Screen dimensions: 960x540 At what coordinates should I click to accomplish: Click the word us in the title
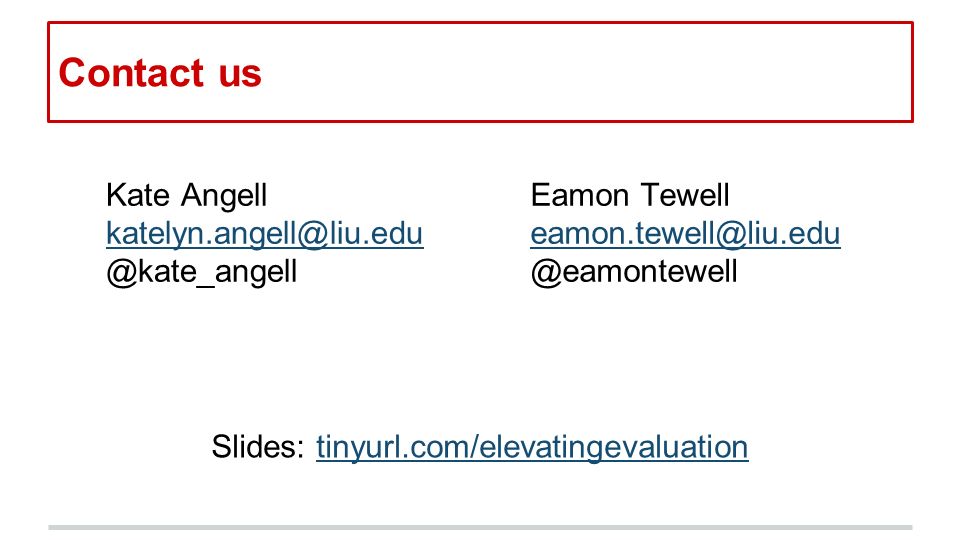pyautogui.click(x=240, y=76)
